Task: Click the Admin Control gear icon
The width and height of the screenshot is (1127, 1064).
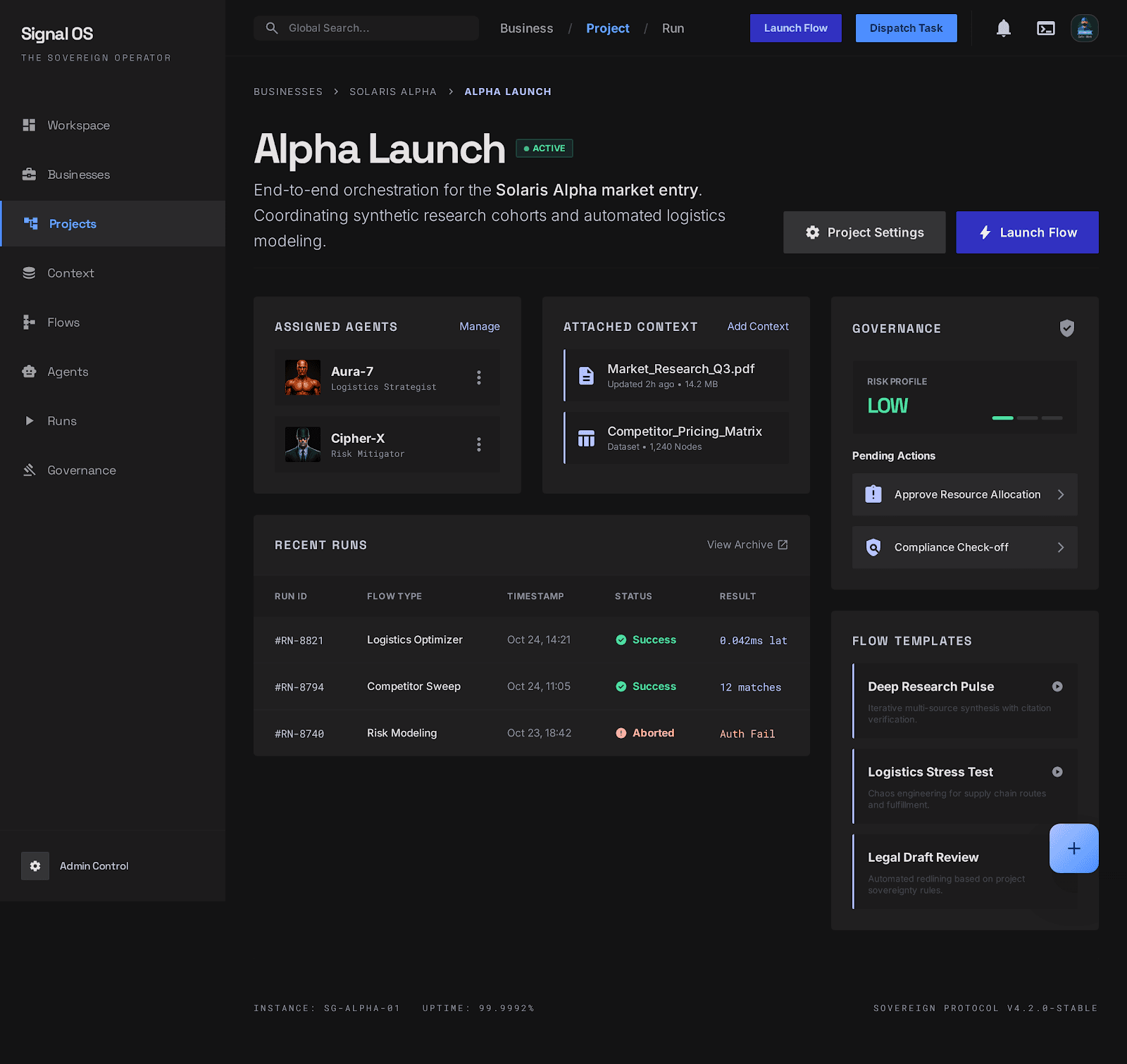Action: coord(35,866)
